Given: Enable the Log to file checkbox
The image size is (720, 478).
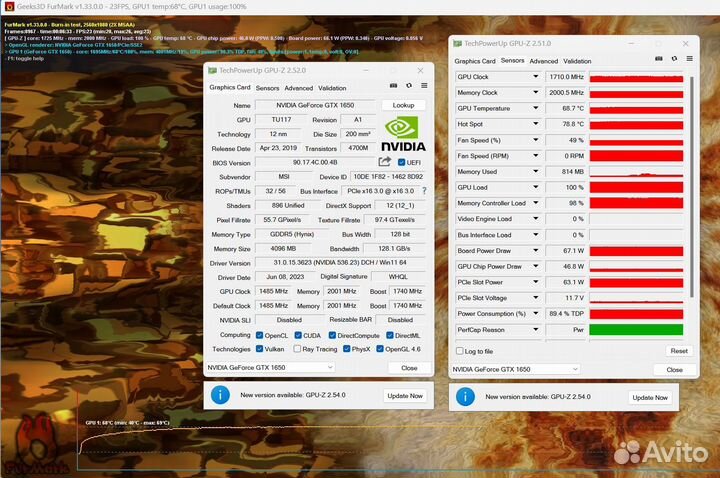Looking at the screenshot, I should (460, 351).
